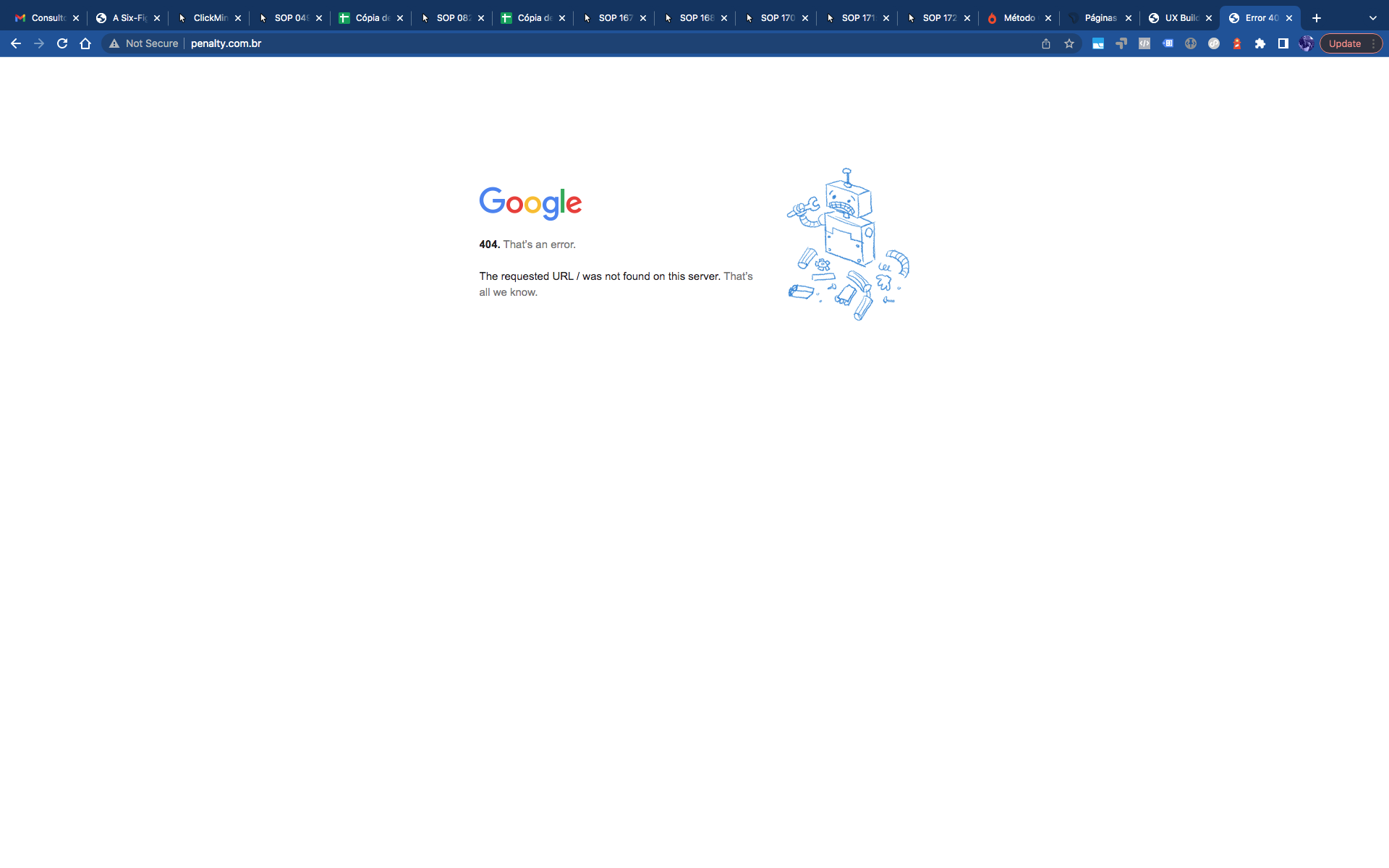
Task: Click "That's an error." text
Action: 540,244
